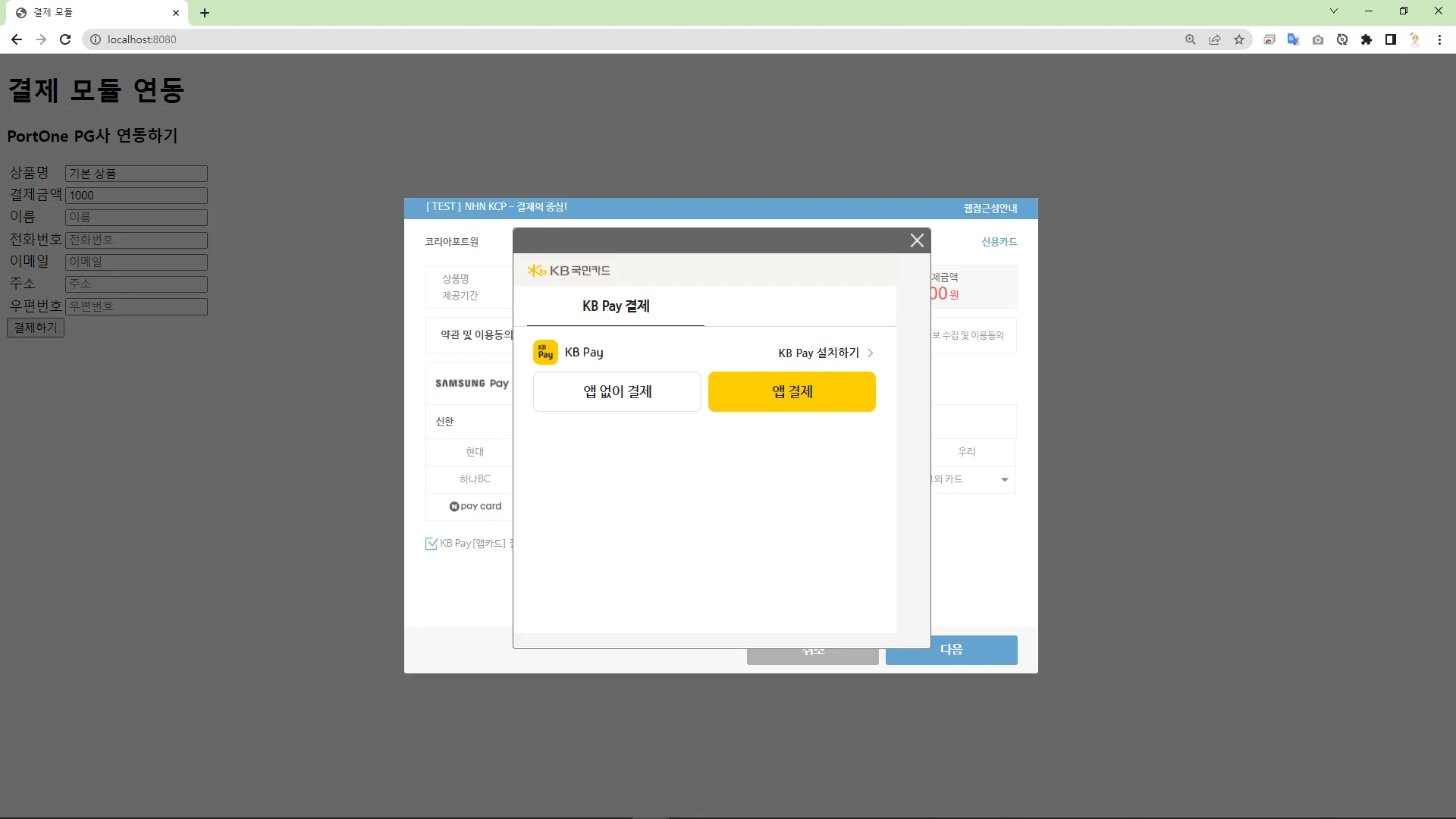
Task: Toggle KB Pay [앱카드] checkbox
Action: pyautogui.click(x=431, y=543)
